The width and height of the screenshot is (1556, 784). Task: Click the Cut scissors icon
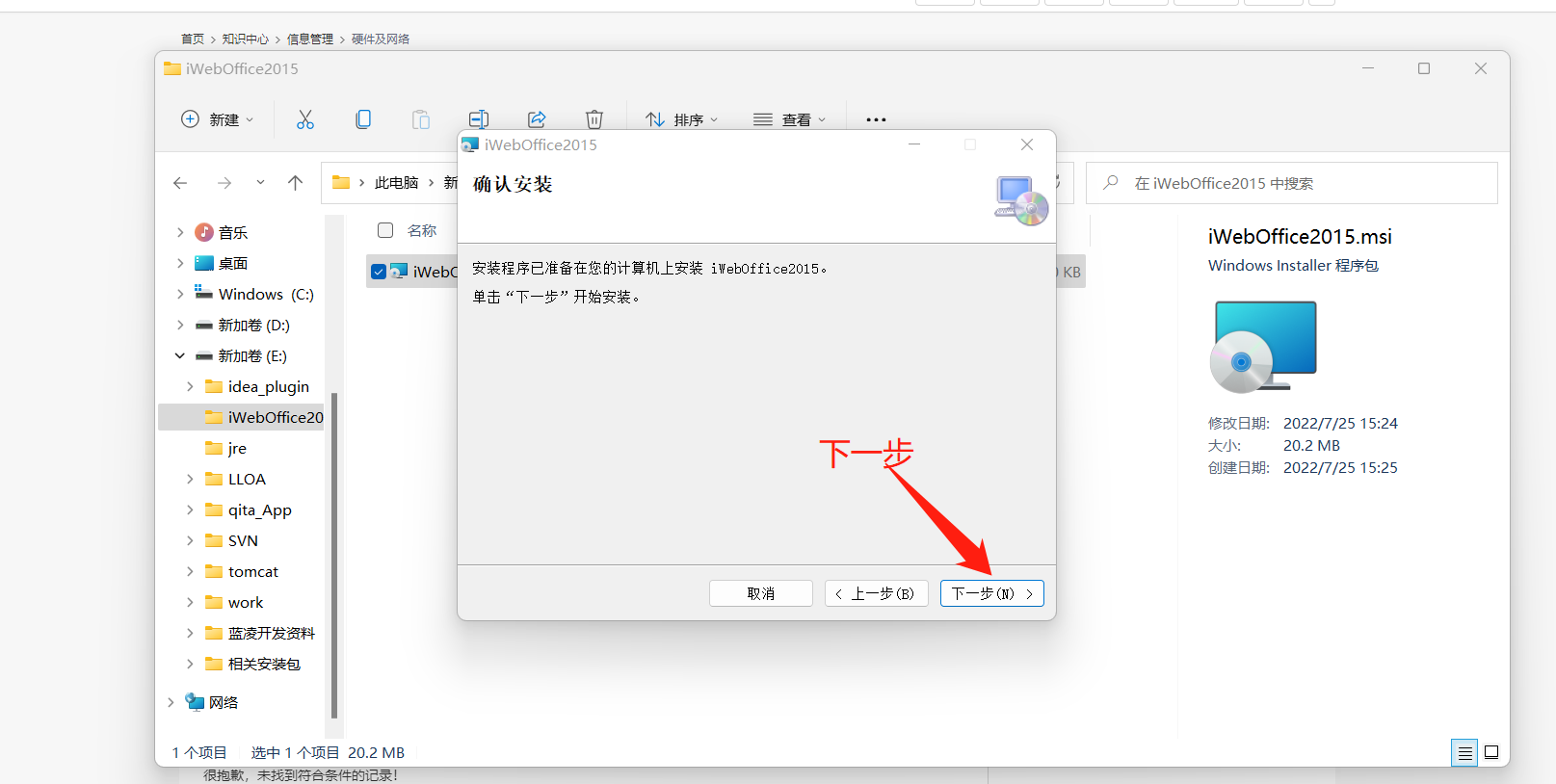305,119
